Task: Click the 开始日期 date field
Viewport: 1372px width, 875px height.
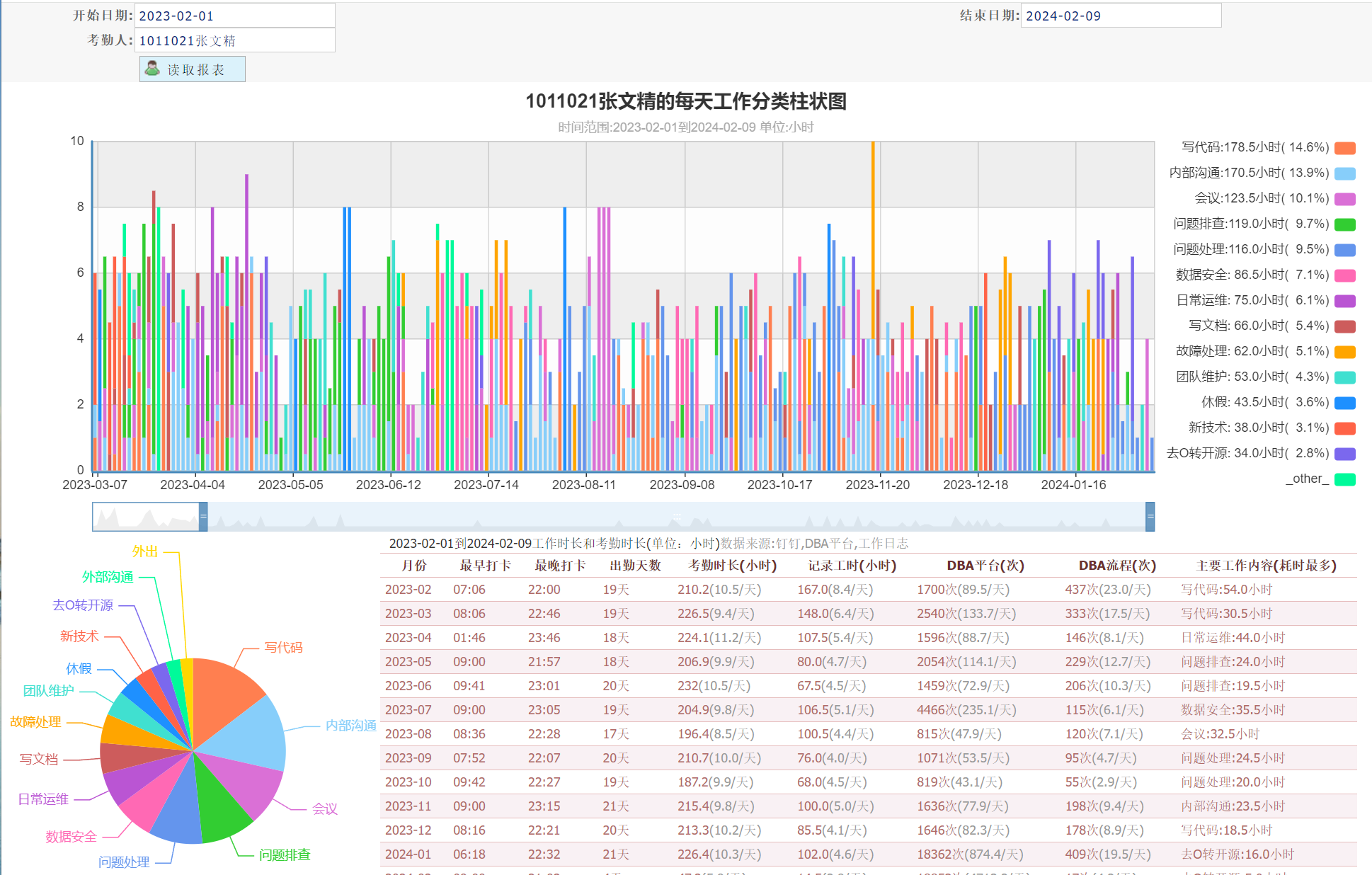Action: coord(234,16)
